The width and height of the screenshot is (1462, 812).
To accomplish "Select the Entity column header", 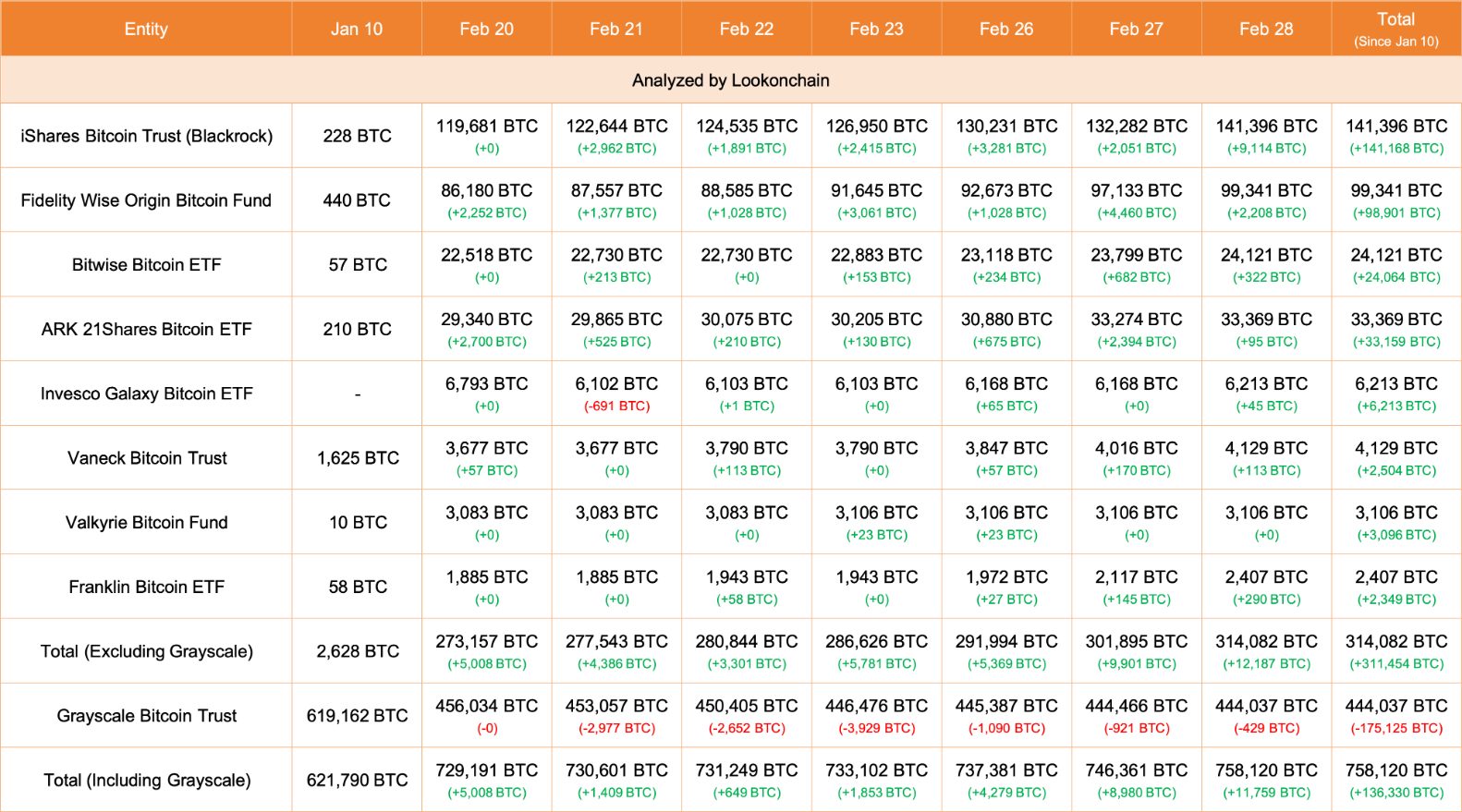I will (146, 29).
